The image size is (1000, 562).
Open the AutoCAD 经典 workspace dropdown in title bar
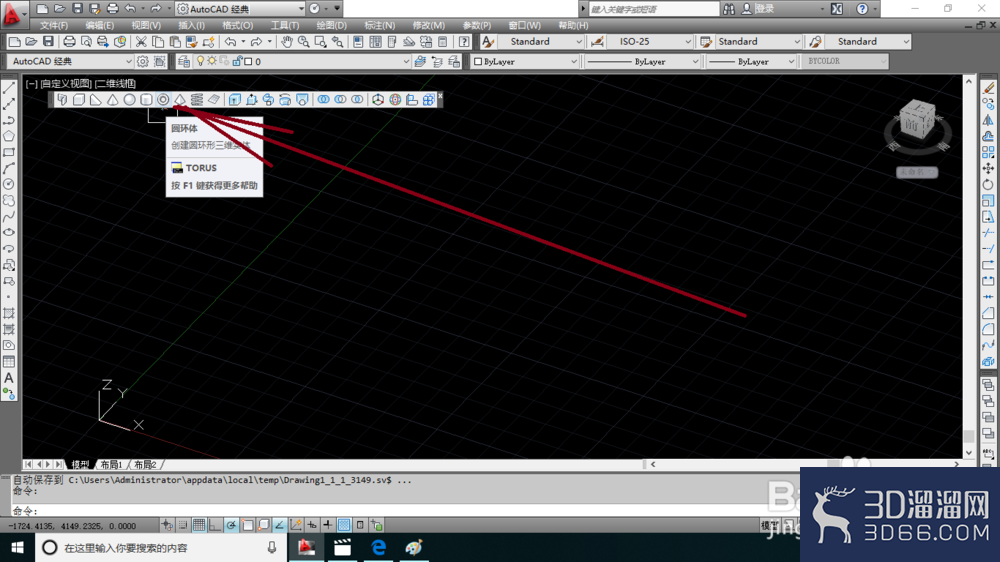coord(240,9)
